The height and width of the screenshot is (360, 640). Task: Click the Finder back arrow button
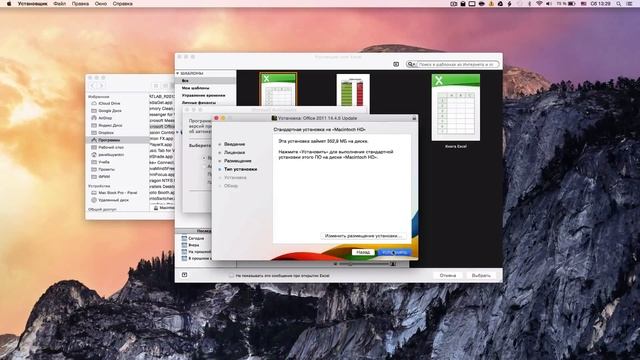(x=93, y=86)
